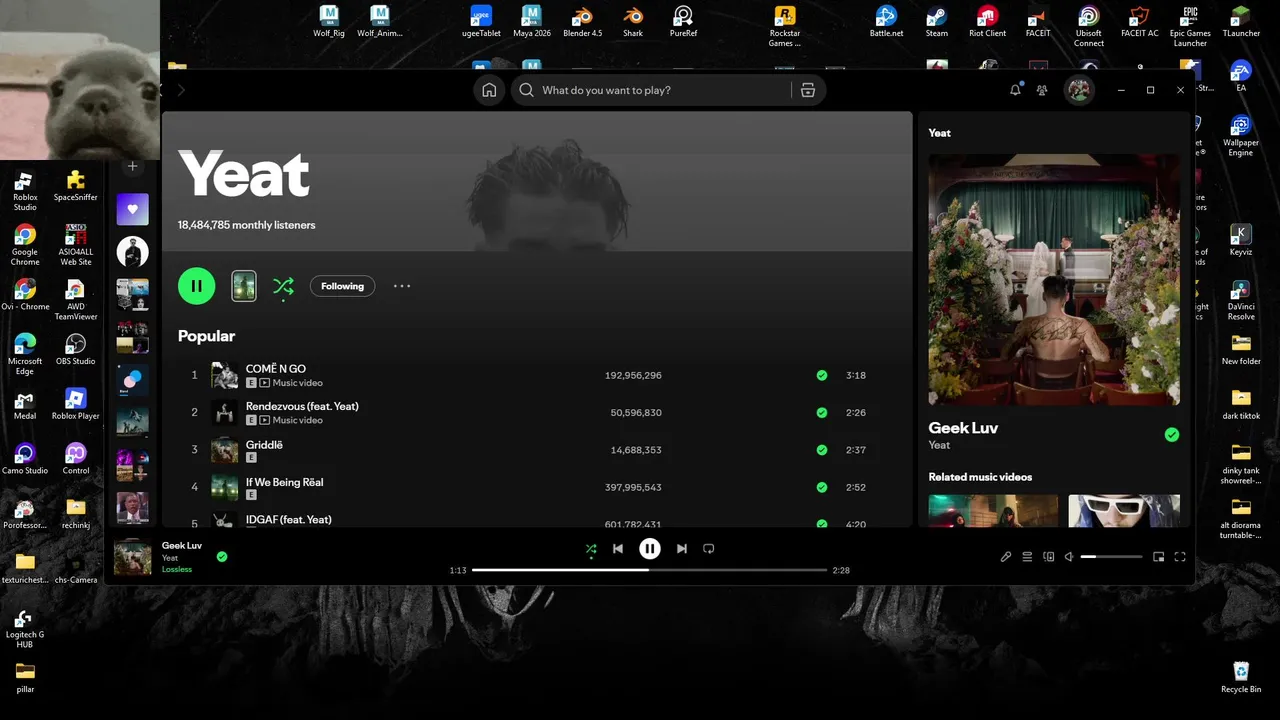
Task: Open Riot Client desktop shortcut
Action: (x=988, y=22)
